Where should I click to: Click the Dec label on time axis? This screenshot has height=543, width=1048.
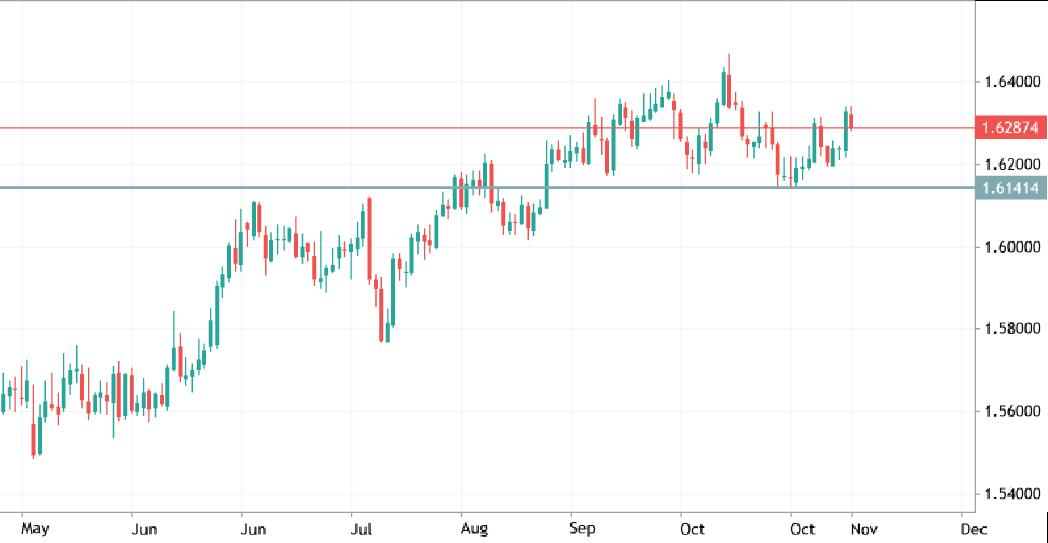tap(967, 527)
